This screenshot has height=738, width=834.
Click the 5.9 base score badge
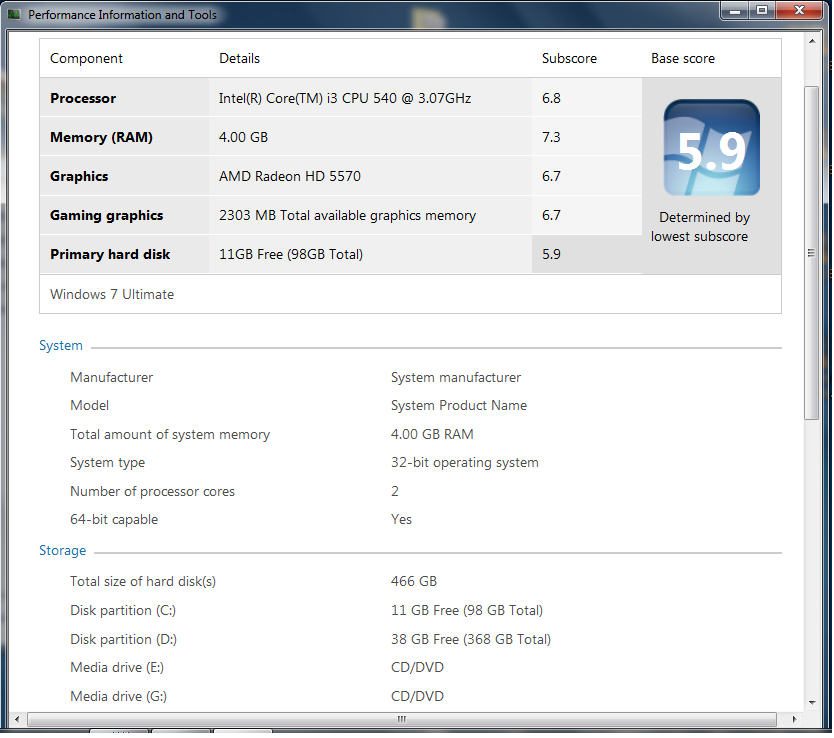coord(711,148)
